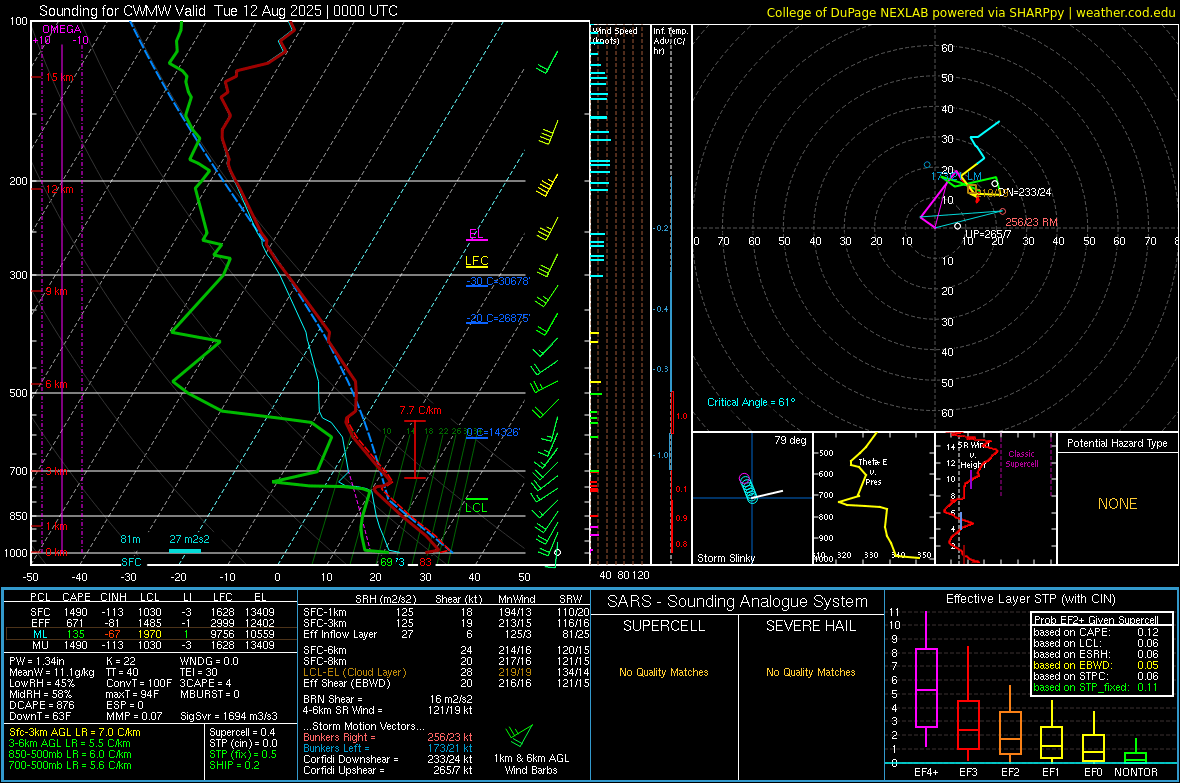This screenshot has width=1180, height=783.
Task: Click the Storm Slinky circles graphic
Action: click(x=748, y=489)
